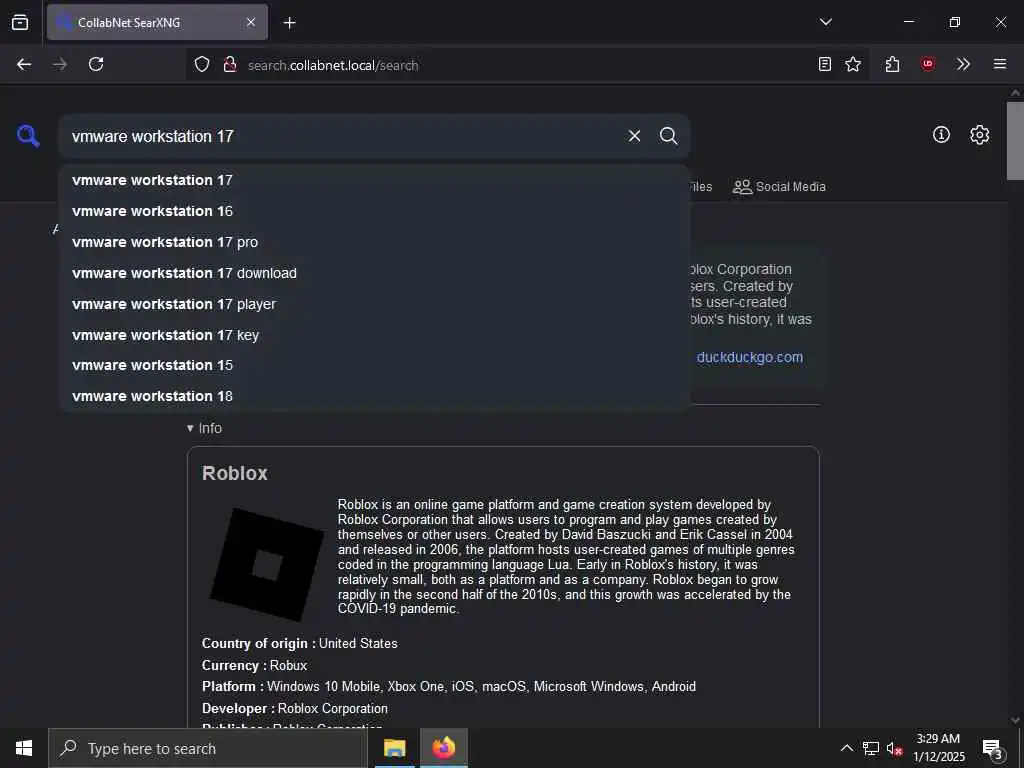The image size is (1024, 768).
Task: Choose suggestion vmware workstation 17 pro
Action: coord(374,242)
